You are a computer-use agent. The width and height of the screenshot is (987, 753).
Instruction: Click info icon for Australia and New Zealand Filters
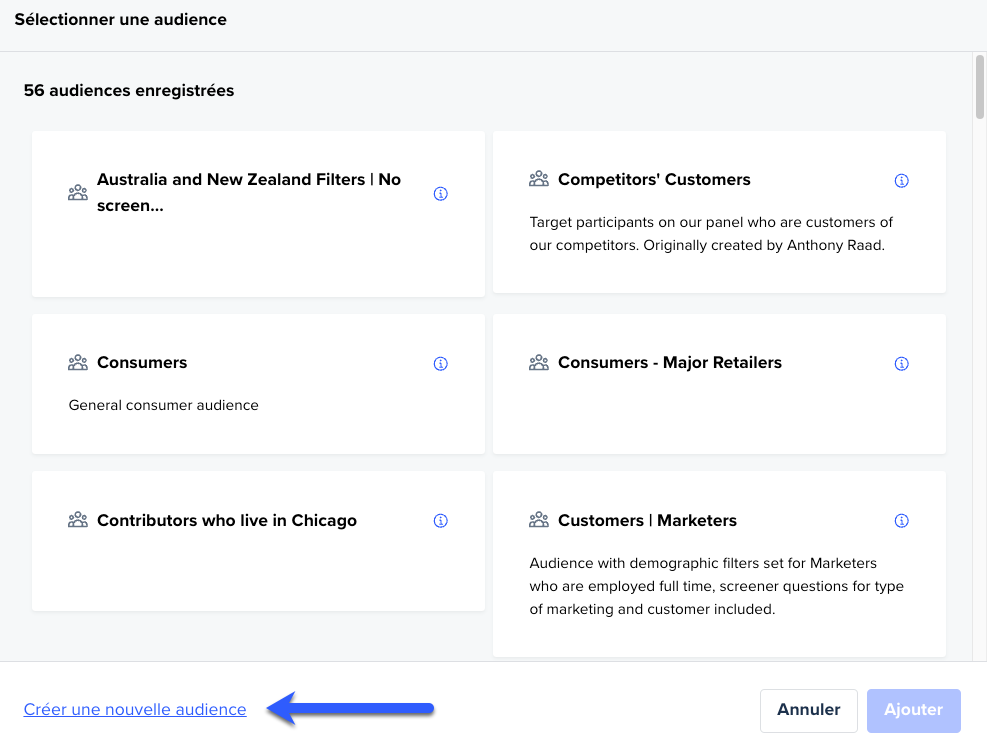coord(440,194)
